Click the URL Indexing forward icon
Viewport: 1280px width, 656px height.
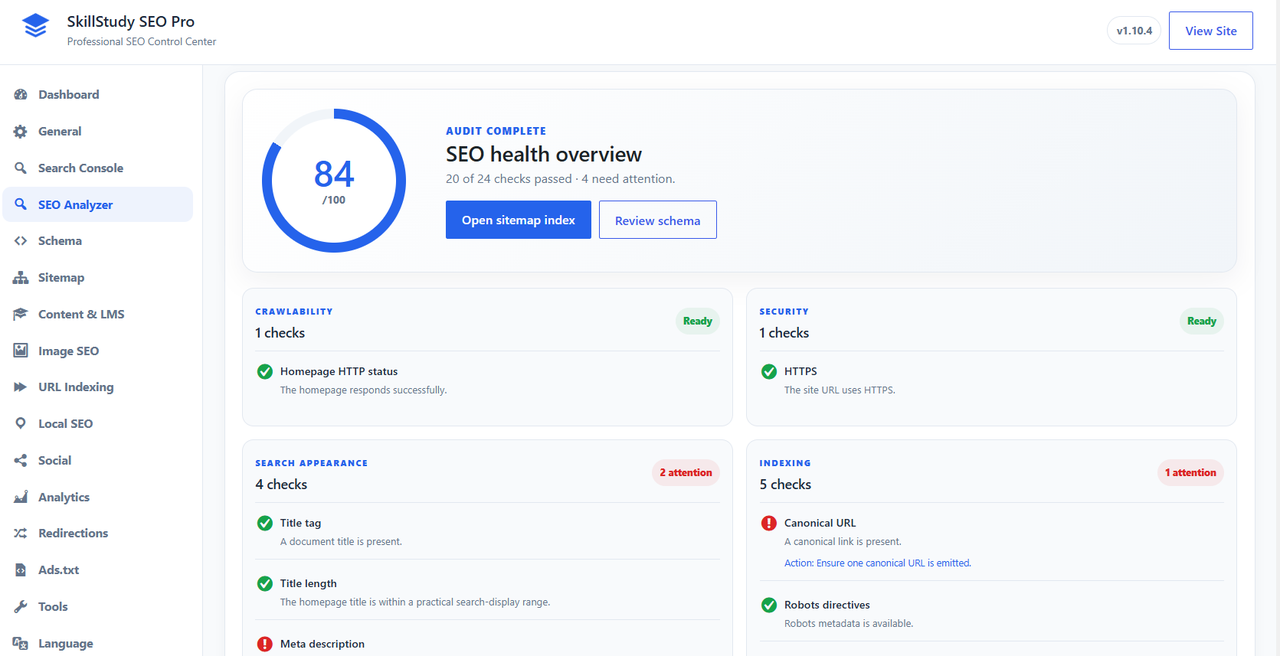pos(20,387)
